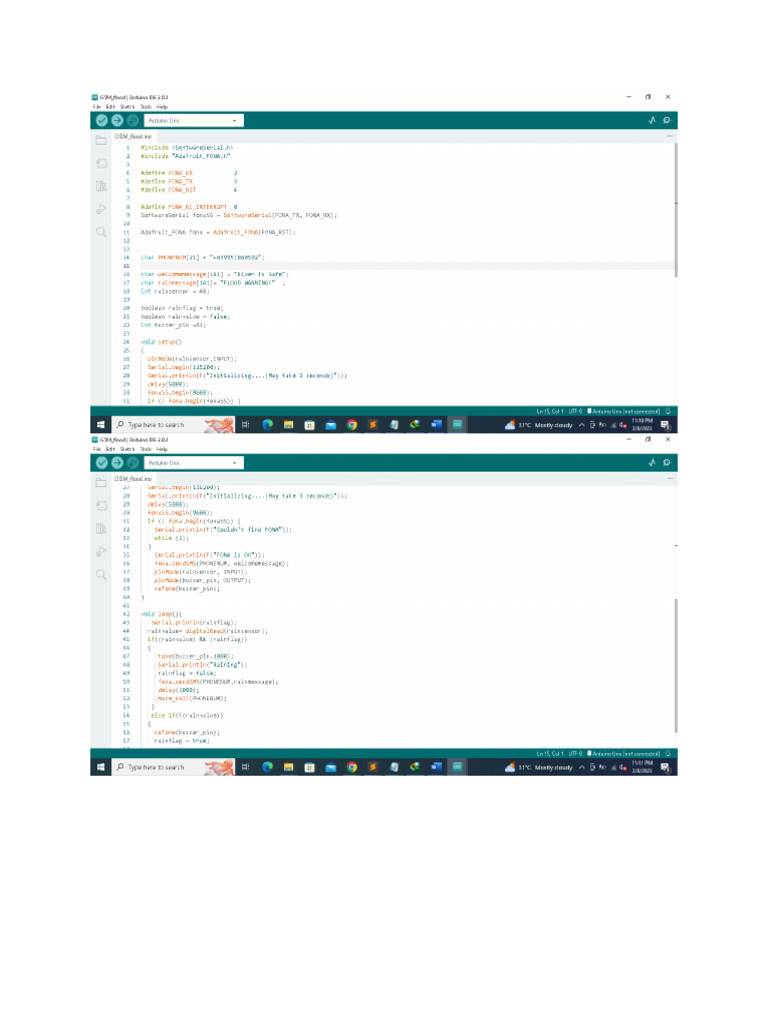Select GSM_flood.ino tab in lower editor
768x1024 pixels.
133,478
